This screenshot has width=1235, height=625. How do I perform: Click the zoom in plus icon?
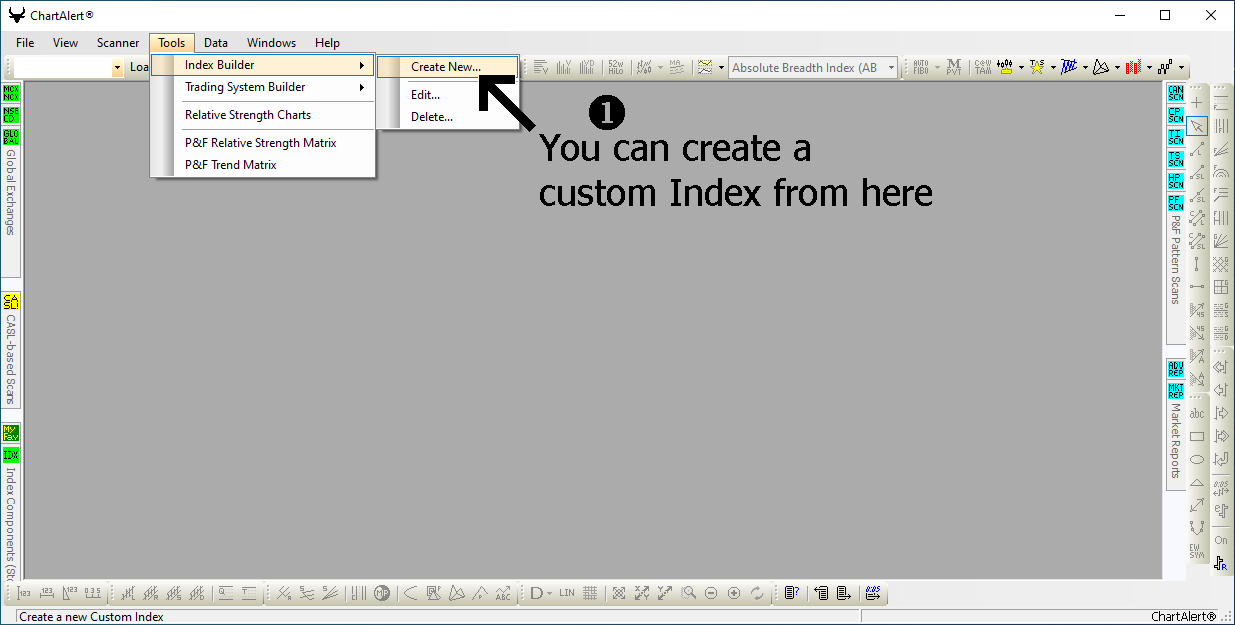[x=734, y=593]
